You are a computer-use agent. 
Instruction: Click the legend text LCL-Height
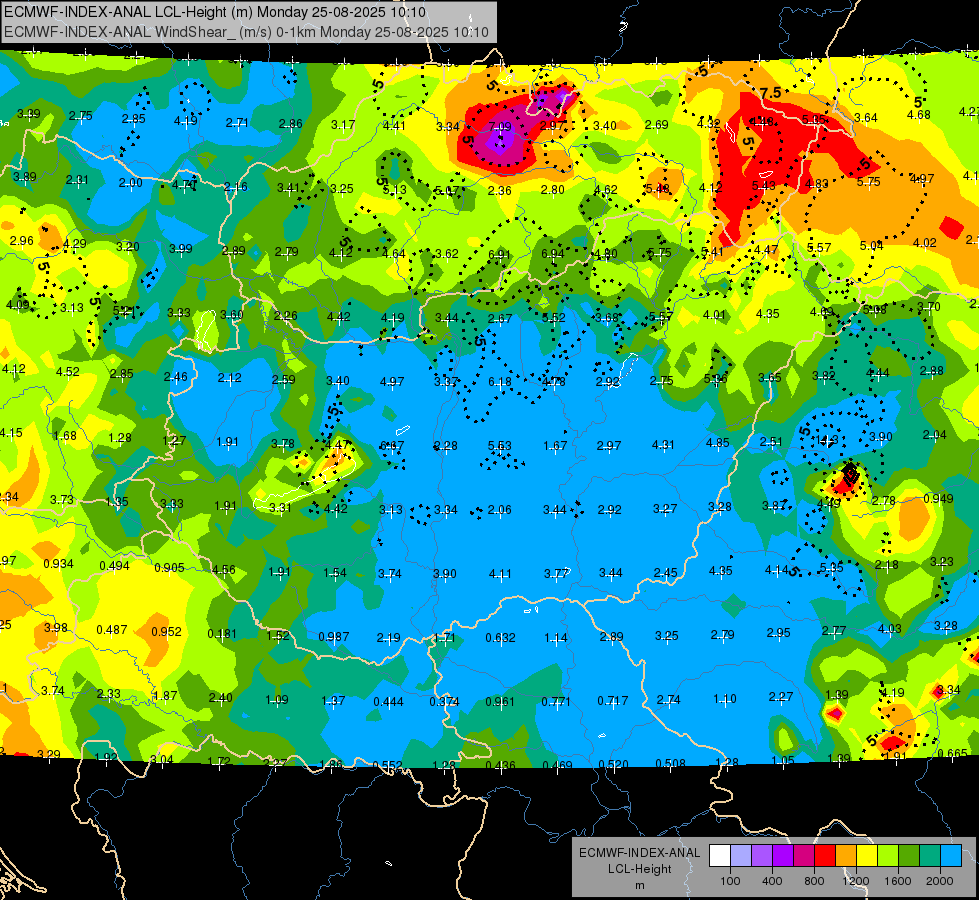640,869
